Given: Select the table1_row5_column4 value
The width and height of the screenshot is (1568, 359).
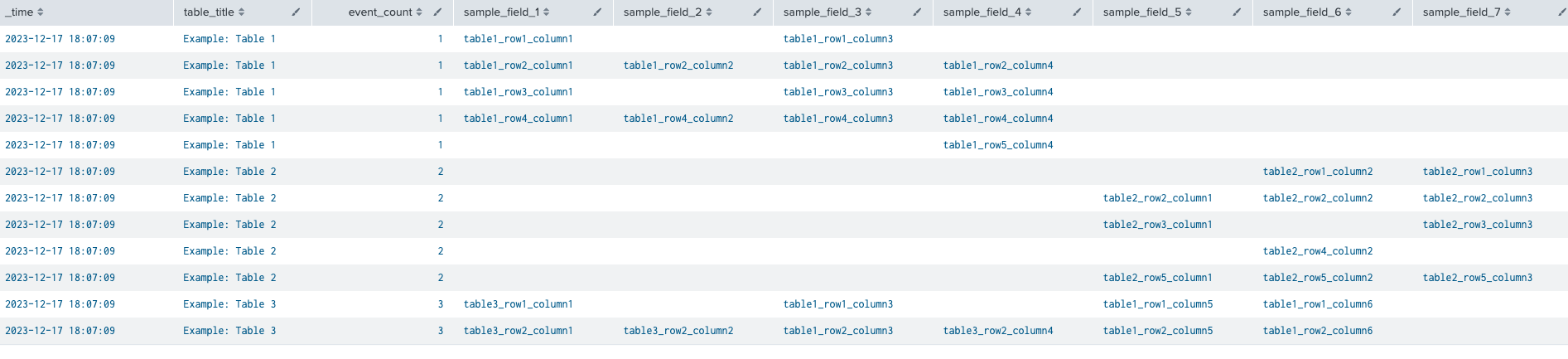Looking at the screenshot, I should [997, 145].
